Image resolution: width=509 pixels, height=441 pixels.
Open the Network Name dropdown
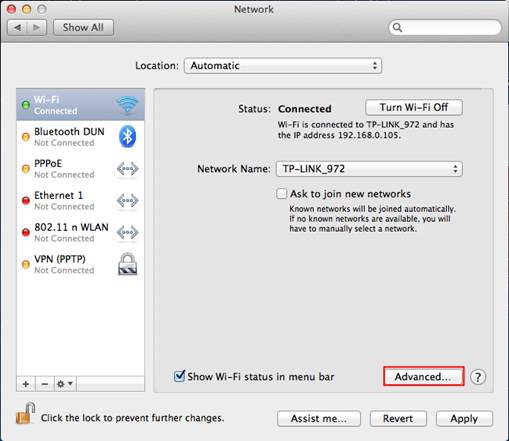pyautogui.click(x=369, y=169)
